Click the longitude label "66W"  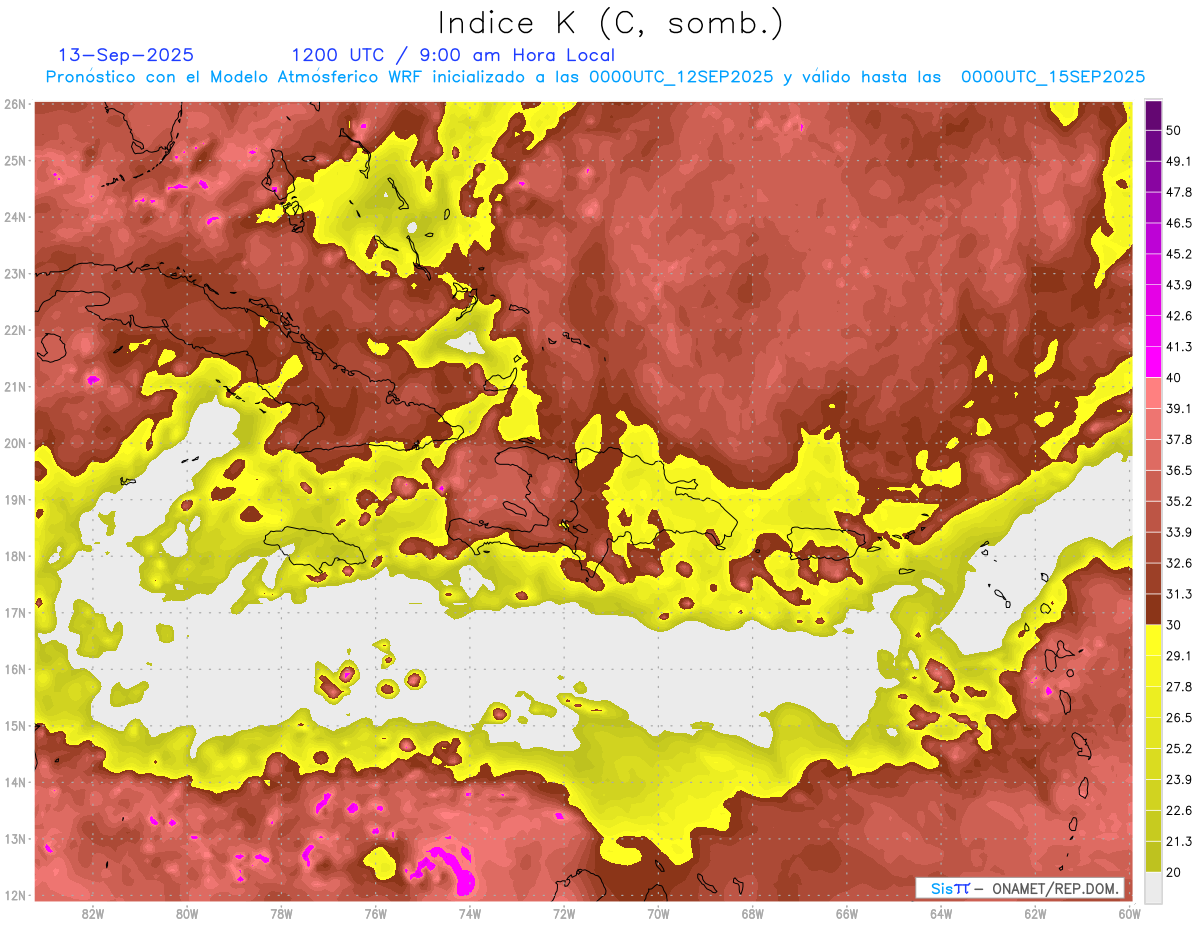pos(847,913)
